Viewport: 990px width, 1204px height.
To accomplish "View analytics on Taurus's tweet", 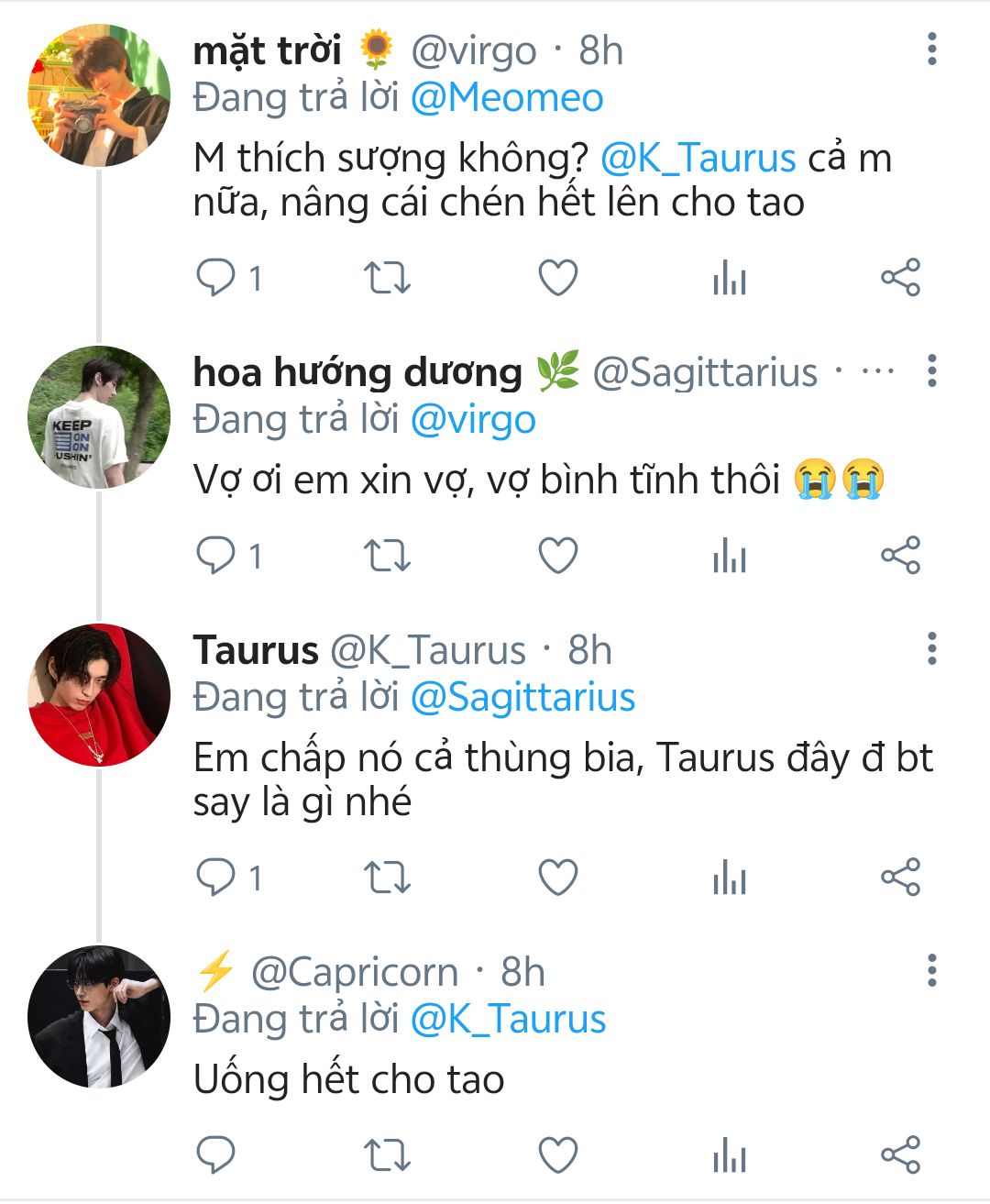I will pos(730,878).
